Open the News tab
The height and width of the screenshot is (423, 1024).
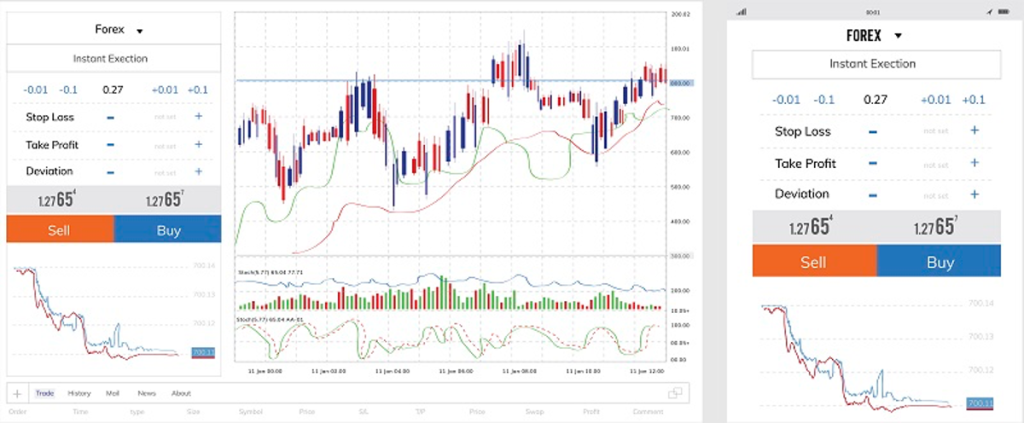[x=146, y=394]
